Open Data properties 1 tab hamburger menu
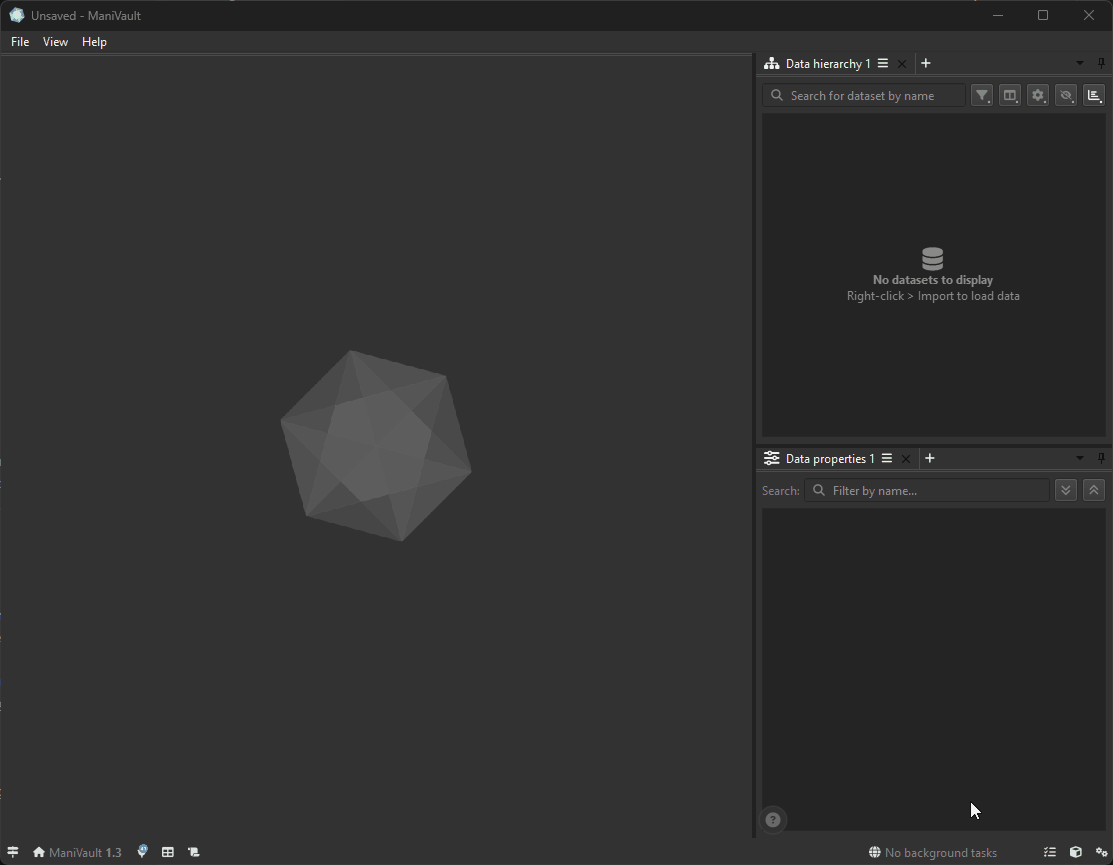Screen dimensions: 1113x865 click(x=887, y=458)
